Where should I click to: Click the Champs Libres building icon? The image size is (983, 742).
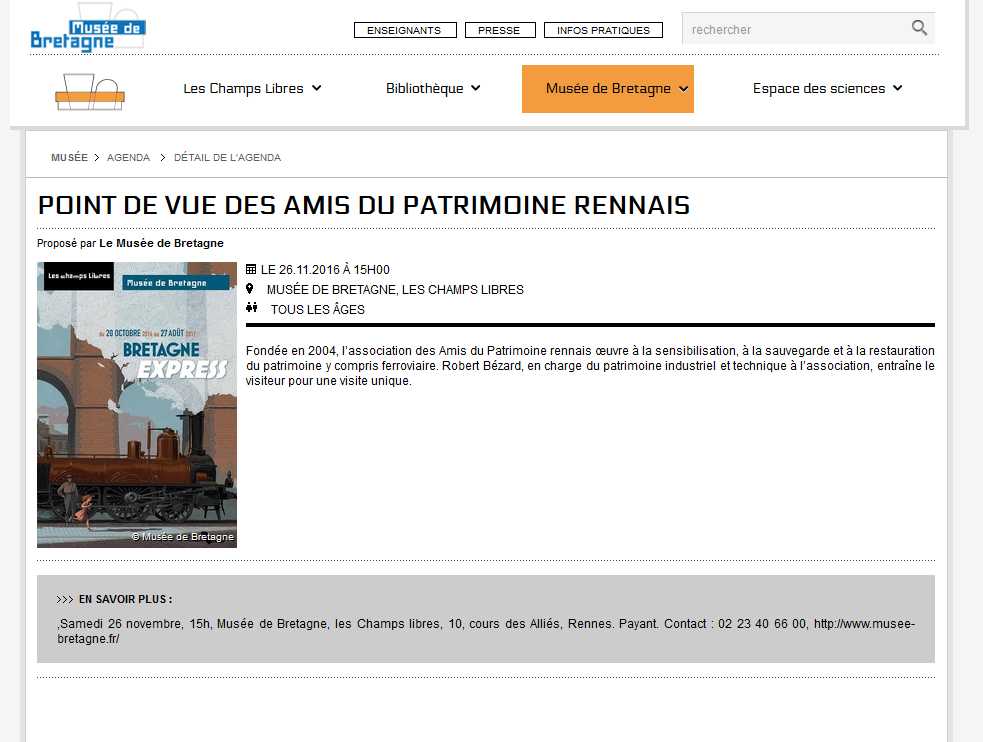[x=90, y=91]
